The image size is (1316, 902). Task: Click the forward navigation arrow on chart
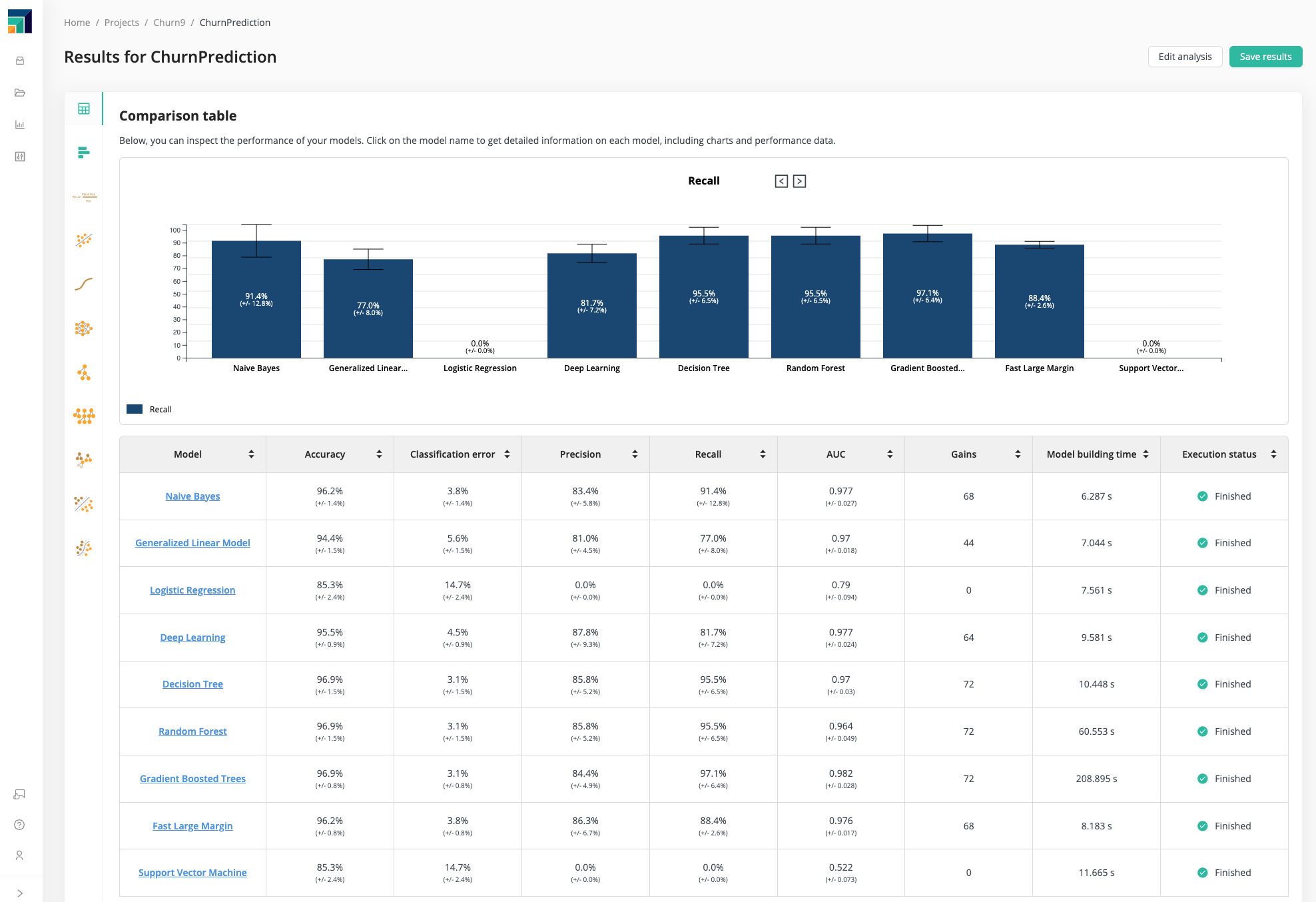800,181
